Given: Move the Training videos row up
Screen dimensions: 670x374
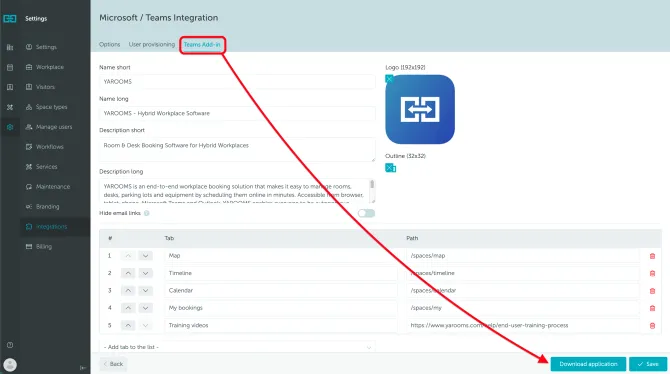Looking at the screenshot, I should point(128,325).
